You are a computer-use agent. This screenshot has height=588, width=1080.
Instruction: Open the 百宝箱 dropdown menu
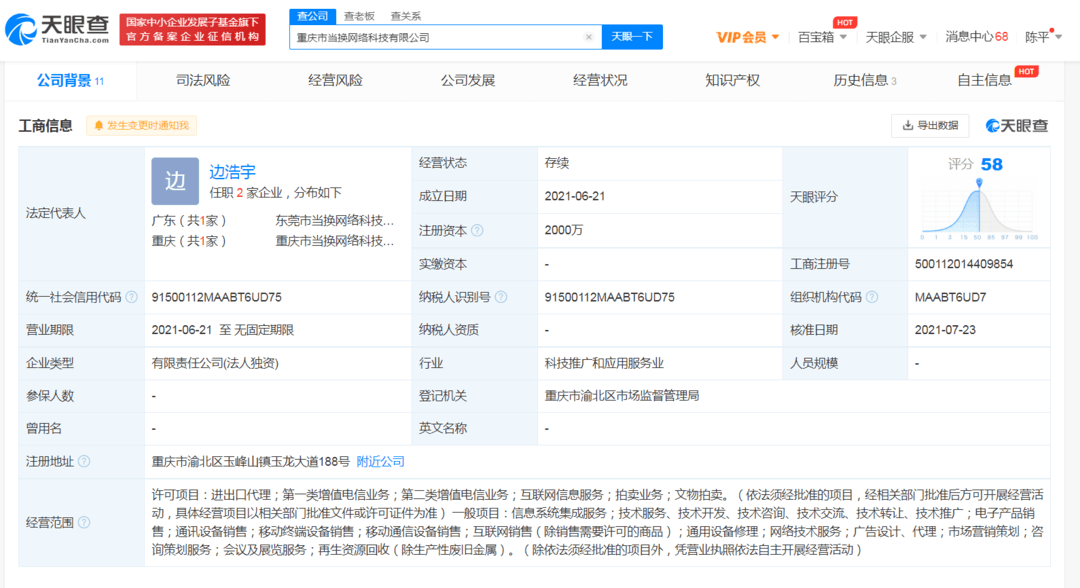[x=822, y=37]
